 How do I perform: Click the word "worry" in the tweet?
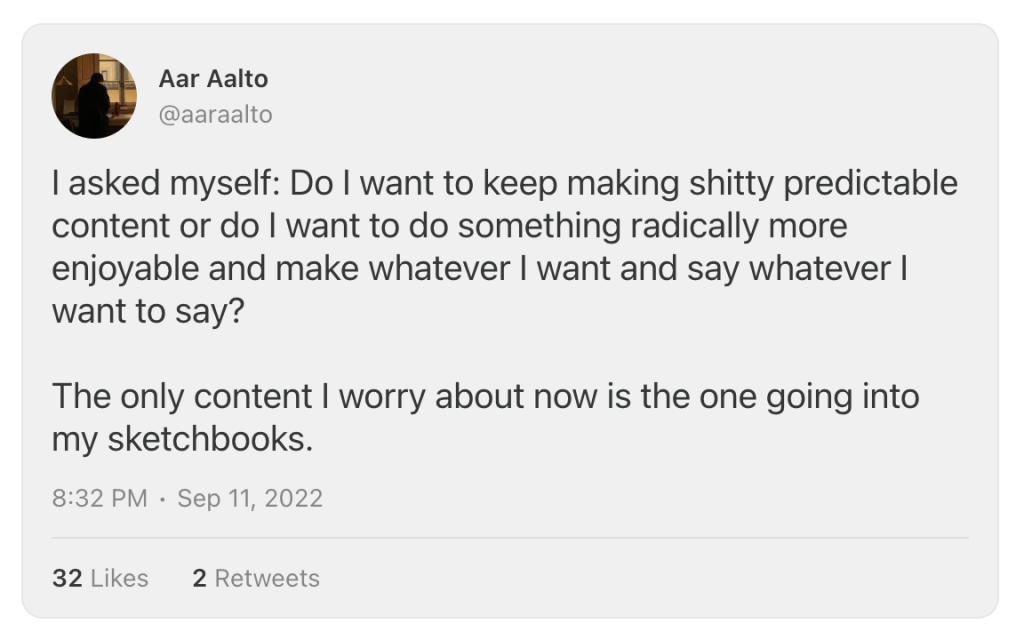tap(381, 396)
